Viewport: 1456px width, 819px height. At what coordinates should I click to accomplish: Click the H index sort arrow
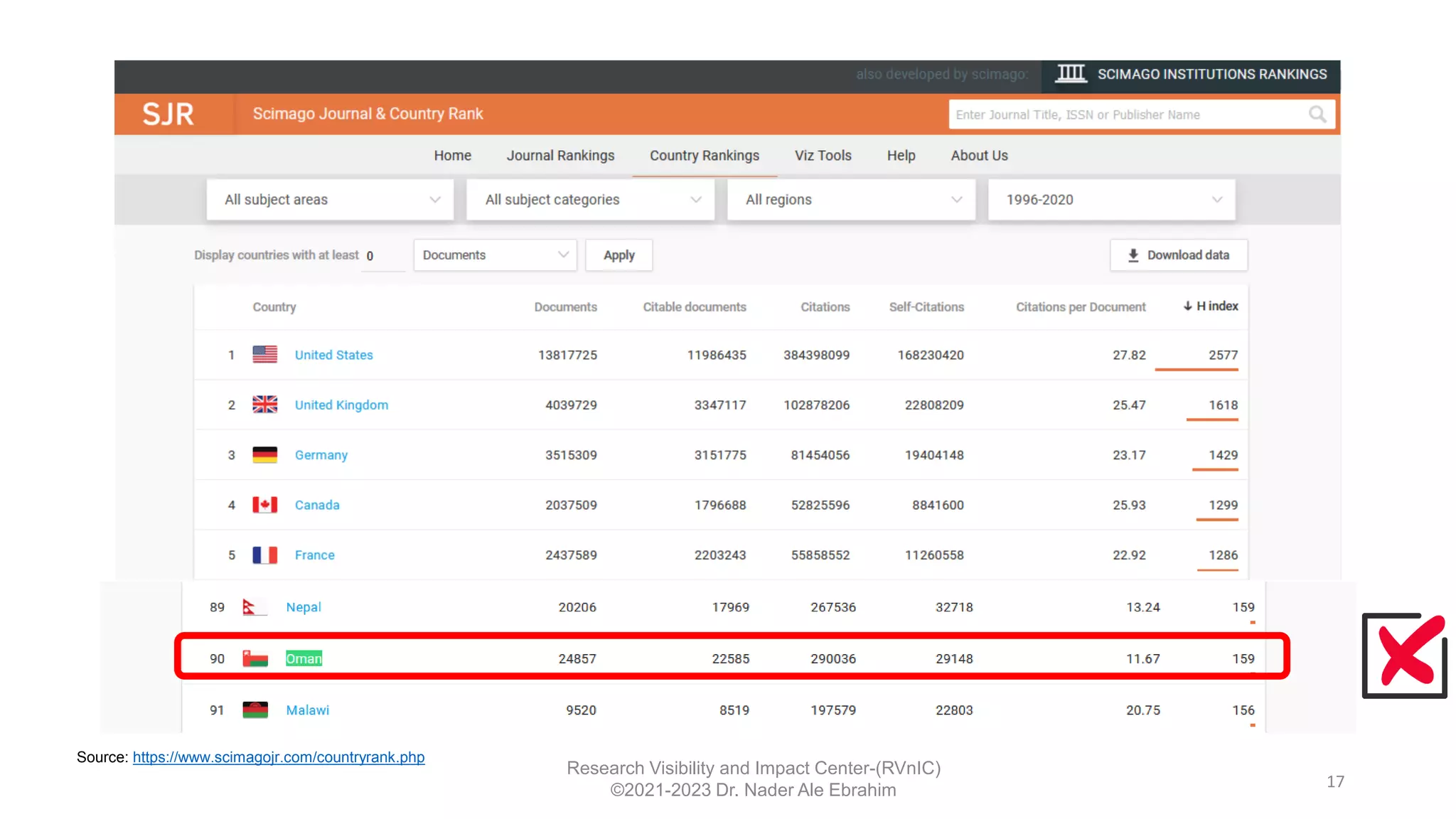click(1187, 306)
